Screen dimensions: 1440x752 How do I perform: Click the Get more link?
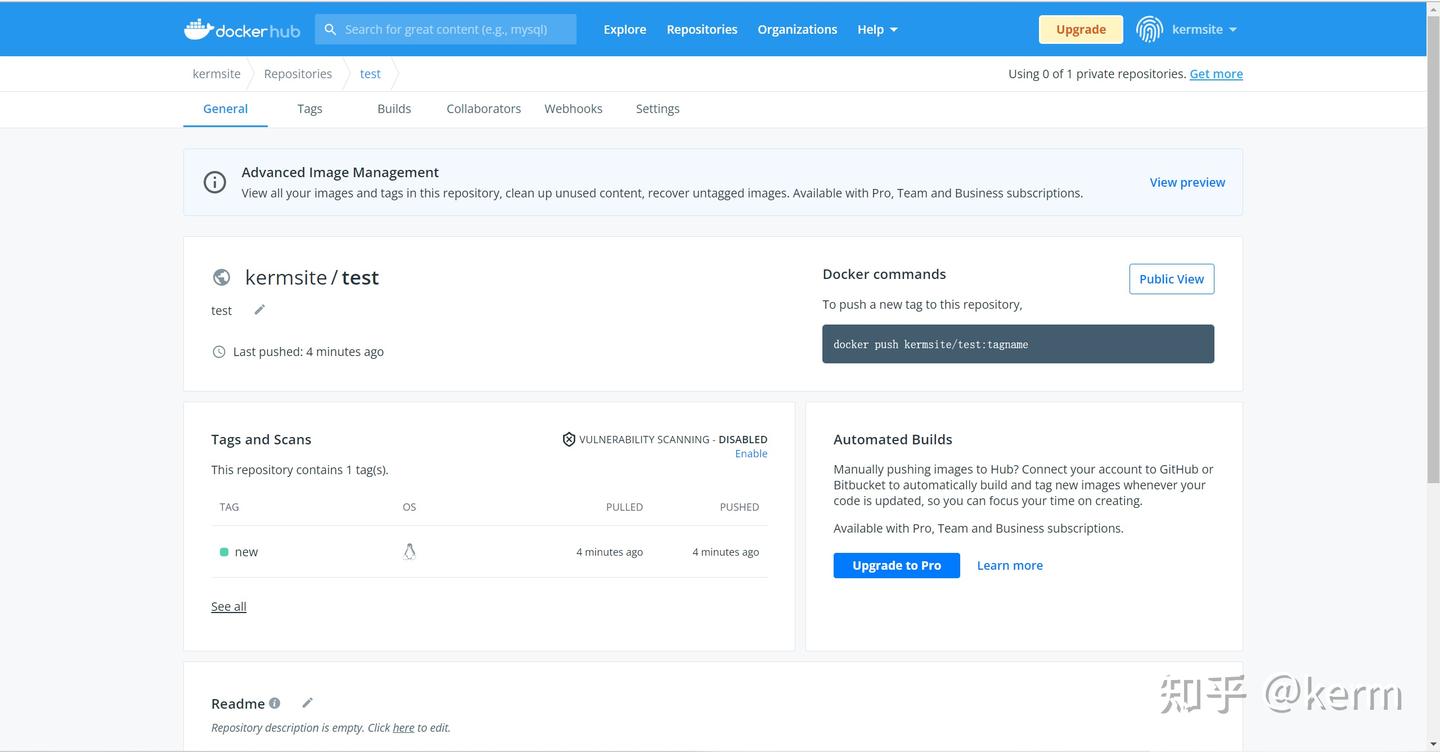[1216, 74]
